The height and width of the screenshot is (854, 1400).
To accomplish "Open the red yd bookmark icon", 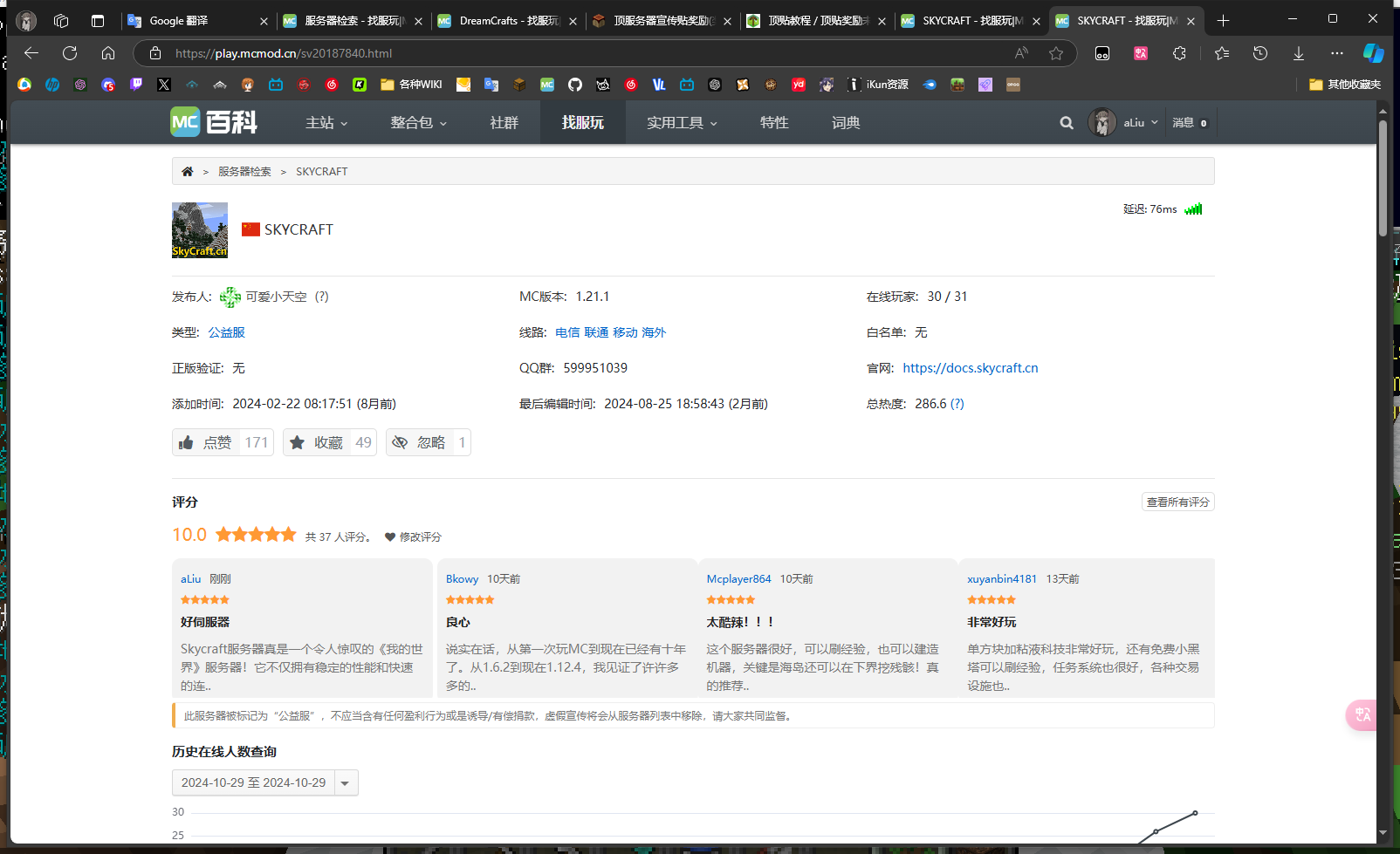I will coord(799,85).
